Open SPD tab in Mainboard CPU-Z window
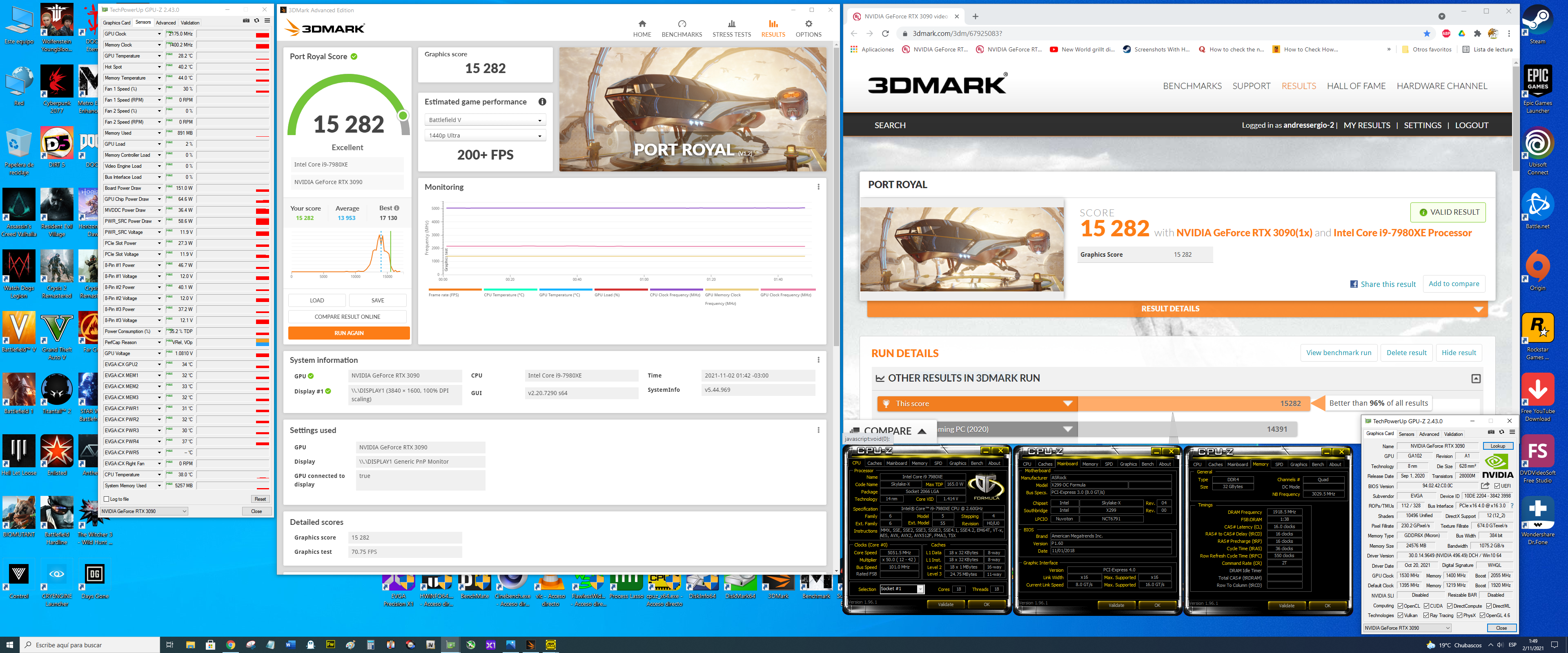1568x653 pixels. pyautogui.click(x=1109, y=464)
